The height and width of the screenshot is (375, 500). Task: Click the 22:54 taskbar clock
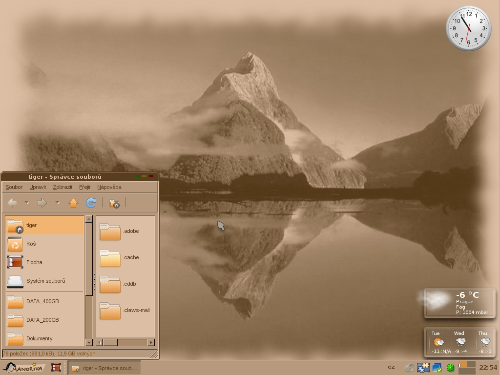coord(488,368)
